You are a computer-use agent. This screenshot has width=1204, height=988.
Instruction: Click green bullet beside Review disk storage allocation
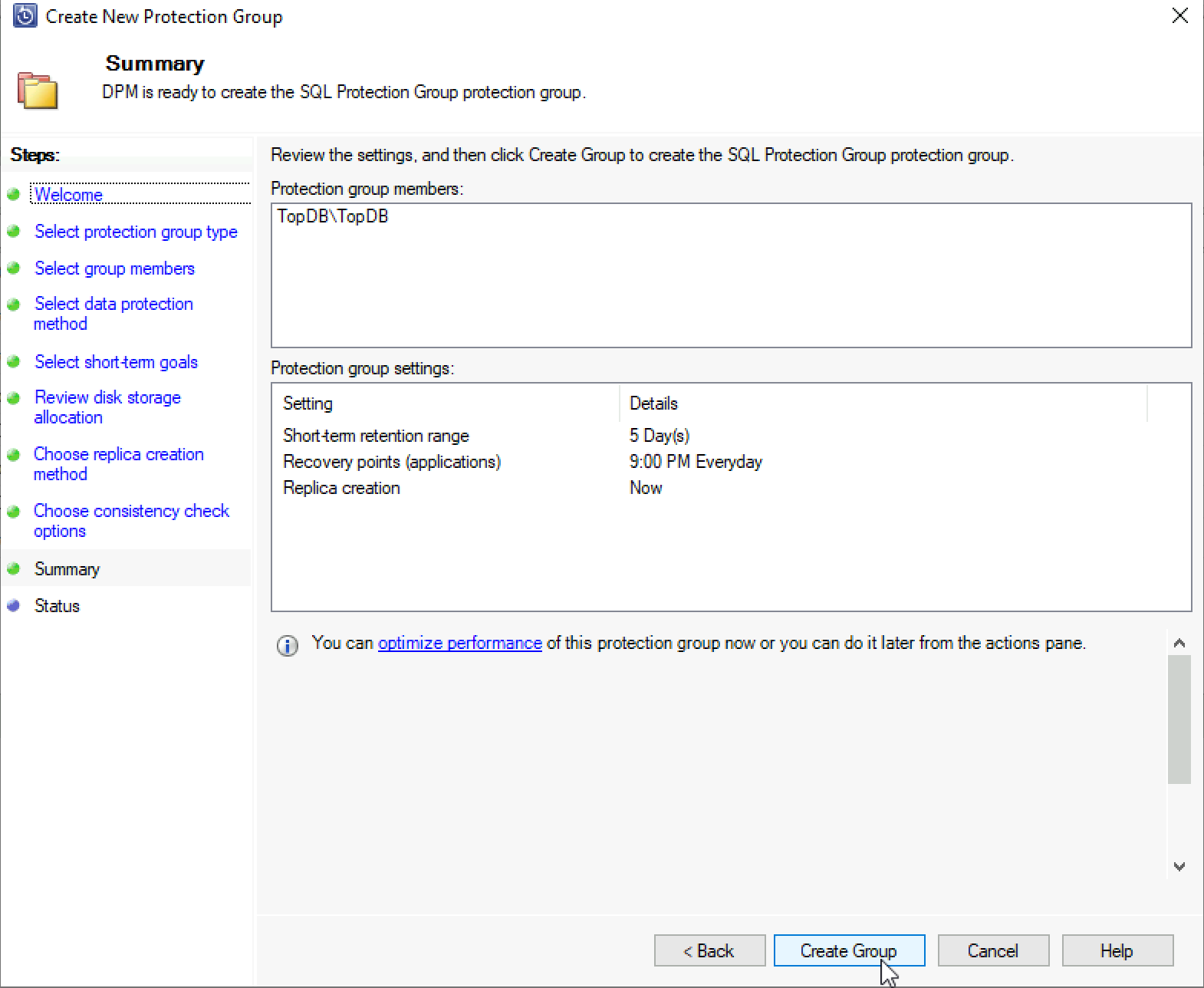point(13,398)
